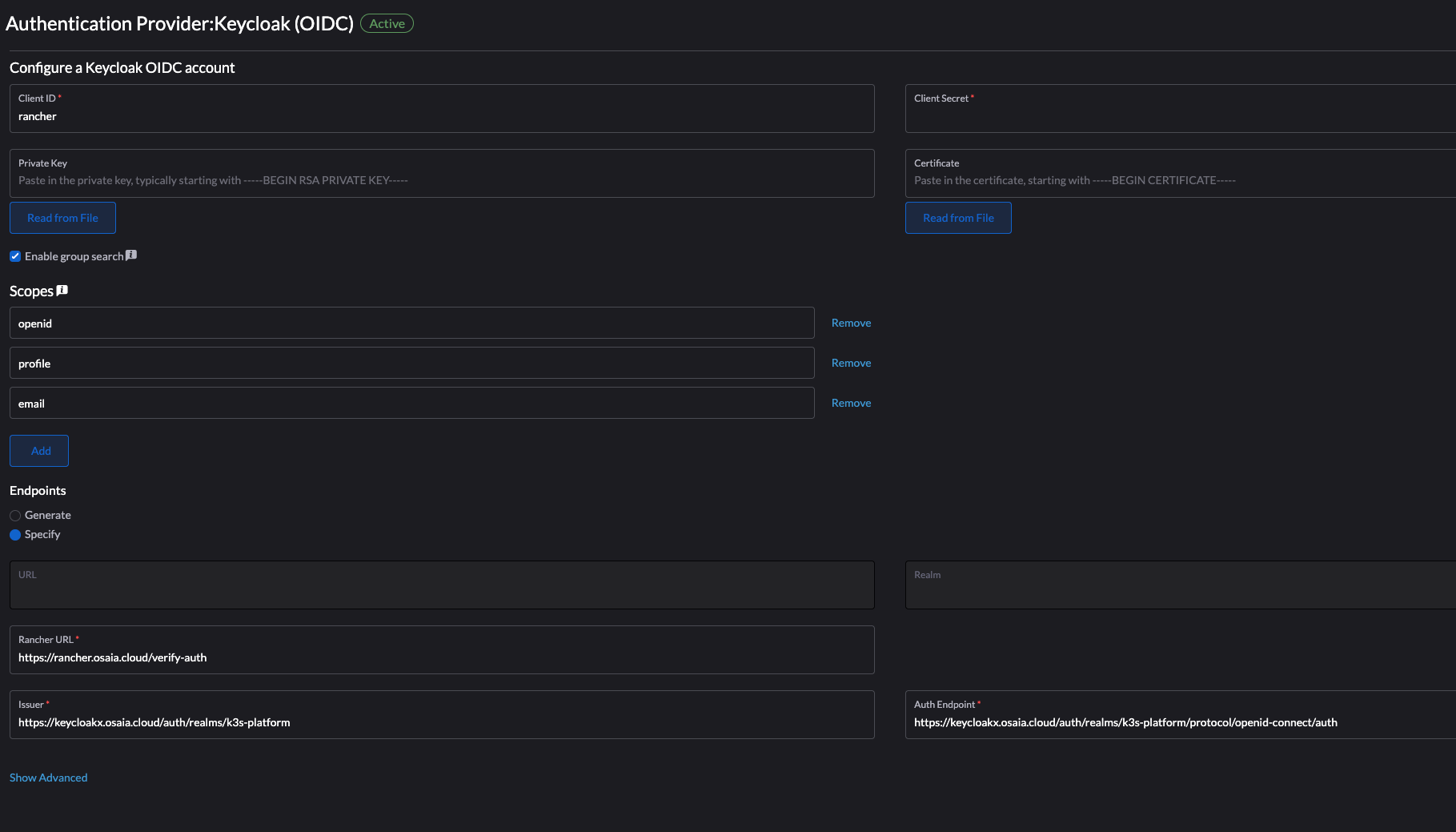Edit the Issuer URL field
Viewport: 1456px width, 832px height.
[442, 714]
